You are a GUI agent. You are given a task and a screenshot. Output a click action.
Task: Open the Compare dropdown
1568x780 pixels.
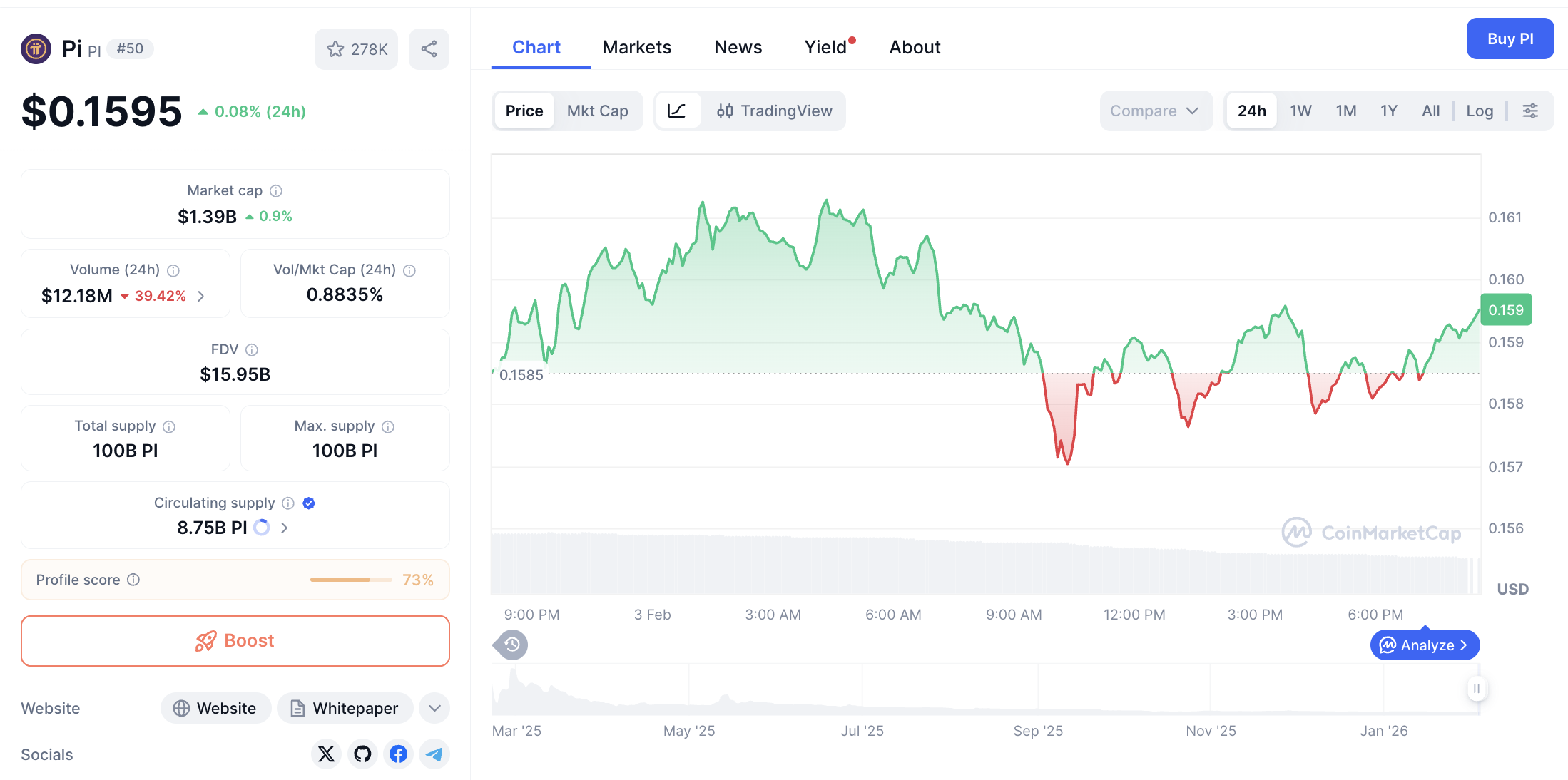1155,111
